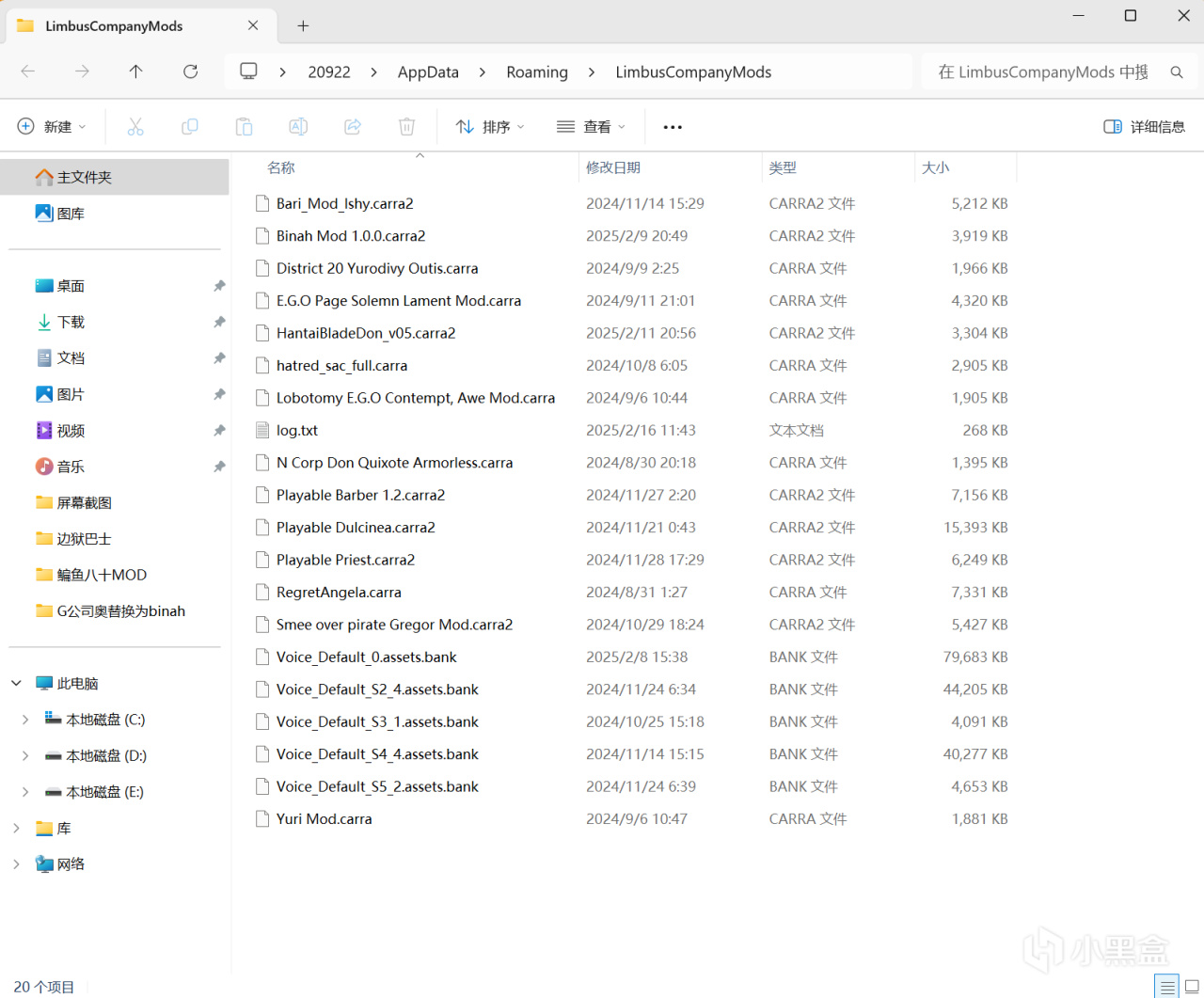This screenshot has width=1204, height=998.
Task: Navigate to 20922 in breadcrumb
Action: [x=329, y=72]
